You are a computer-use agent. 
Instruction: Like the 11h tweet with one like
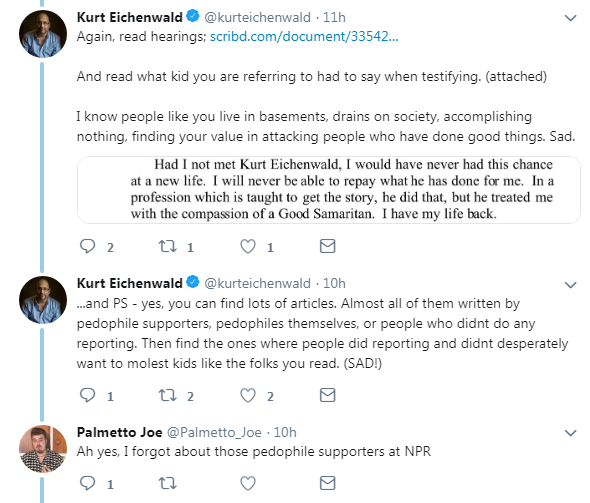[x=248, y=246]
